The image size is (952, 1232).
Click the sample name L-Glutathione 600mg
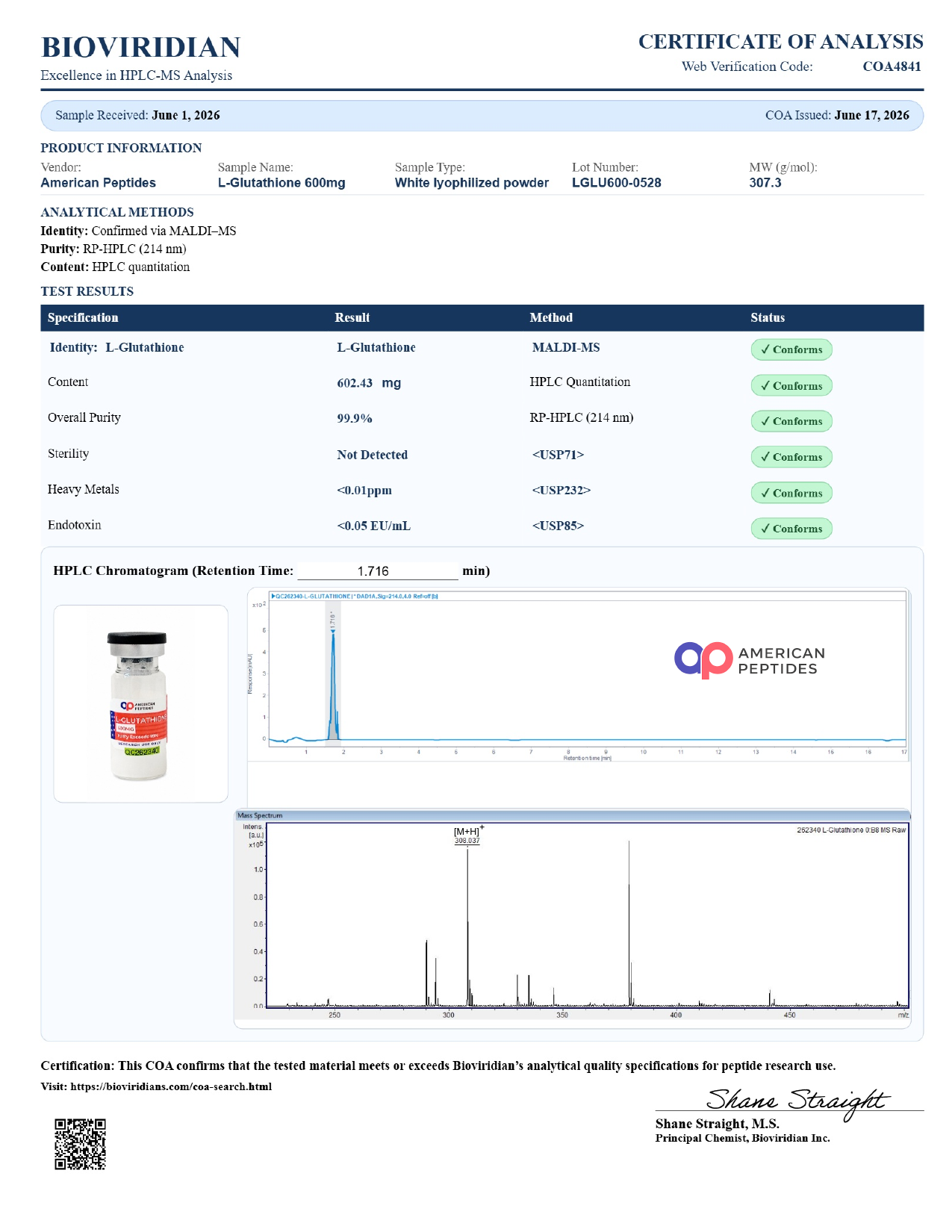(281, 183)
